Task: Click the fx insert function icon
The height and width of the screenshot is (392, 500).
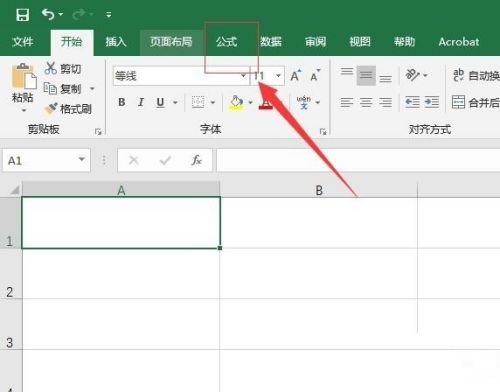Action: tap(197, 160)
